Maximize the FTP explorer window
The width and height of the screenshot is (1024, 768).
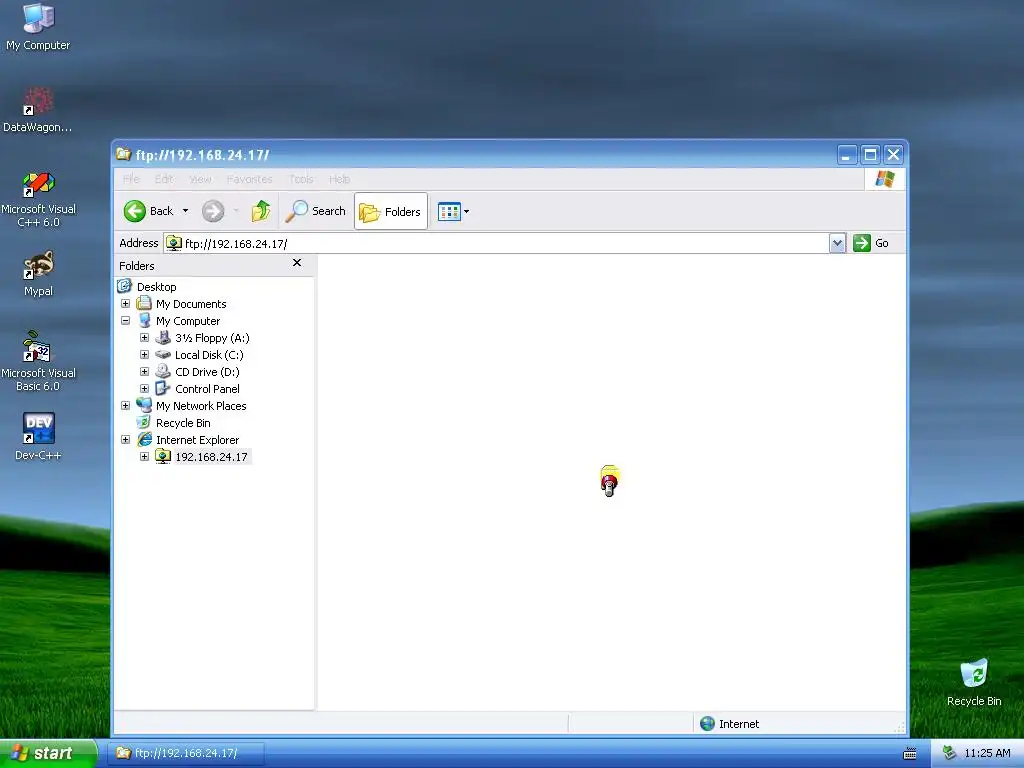870,155
